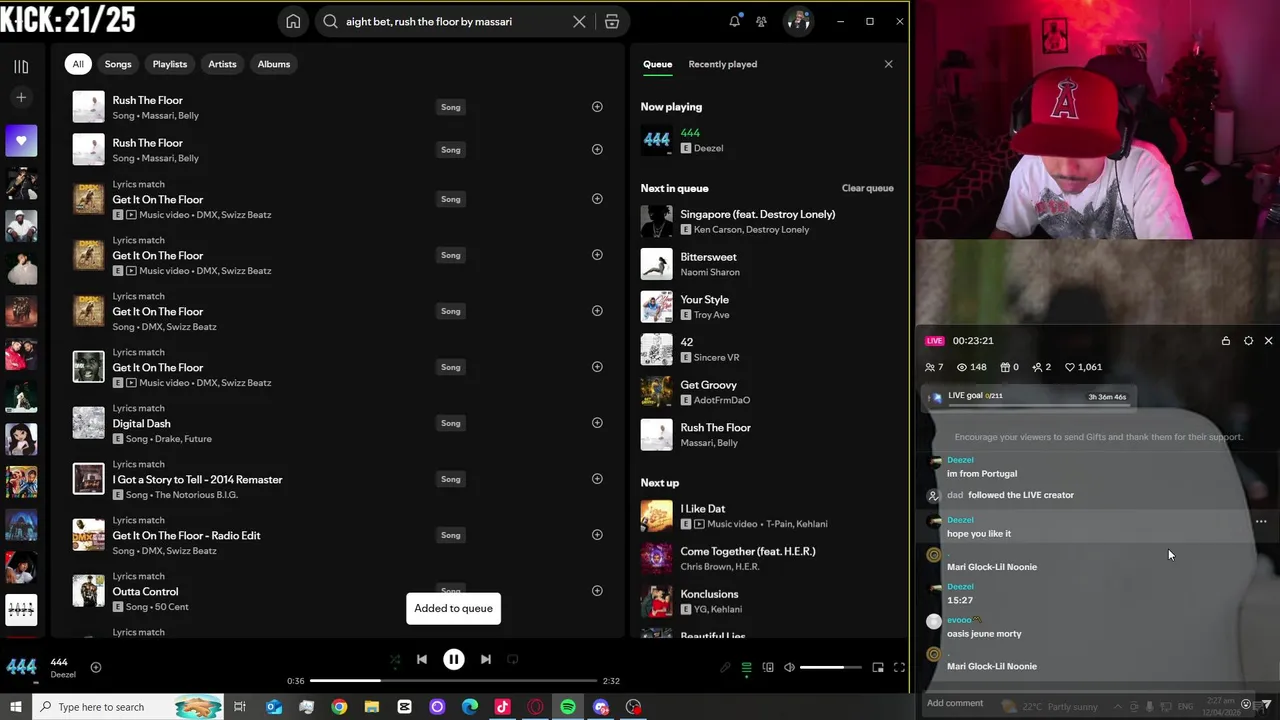Image resolution: width=1280 pixels, height=720 pixels.
Task: Open the viewer count icon showing 148
Action: [x=962, y=367]
